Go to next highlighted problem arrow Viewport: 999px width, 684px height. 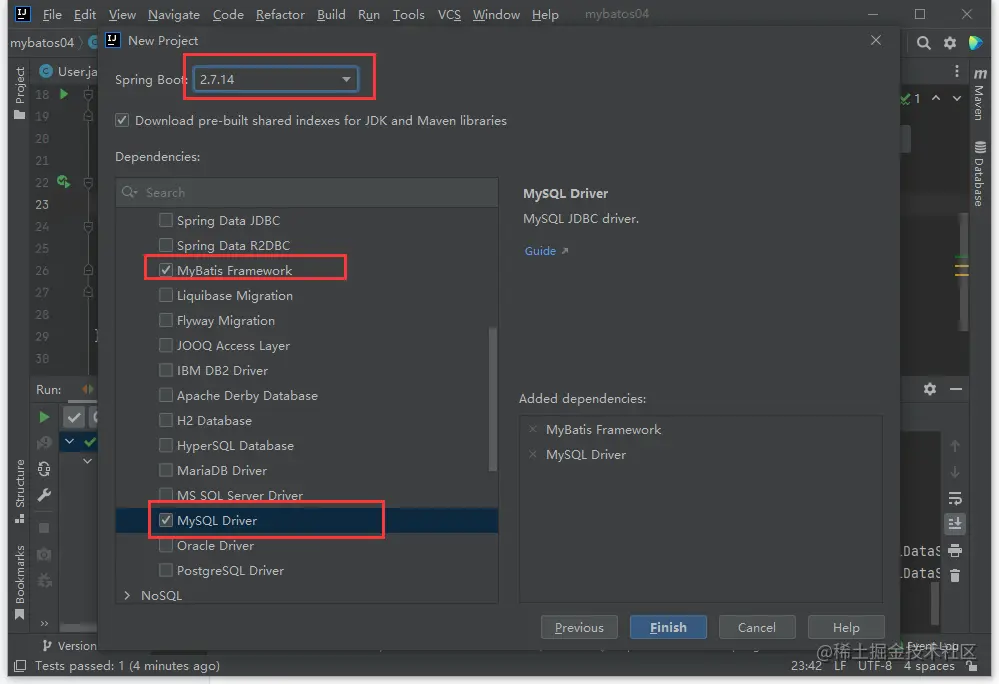957,98
